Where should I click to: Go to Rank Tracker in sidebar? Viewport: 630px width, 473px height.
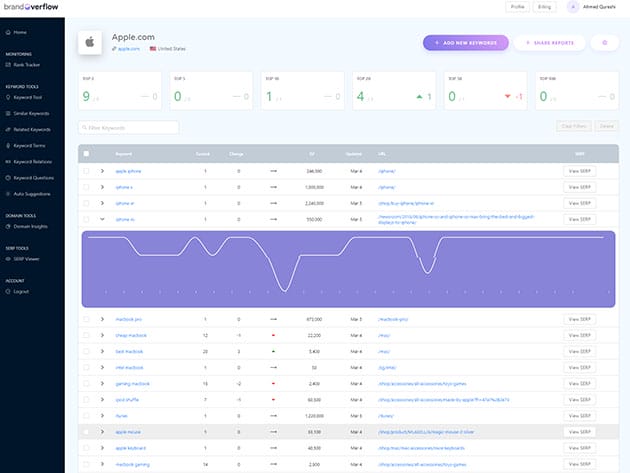click(x=25, y=67)
